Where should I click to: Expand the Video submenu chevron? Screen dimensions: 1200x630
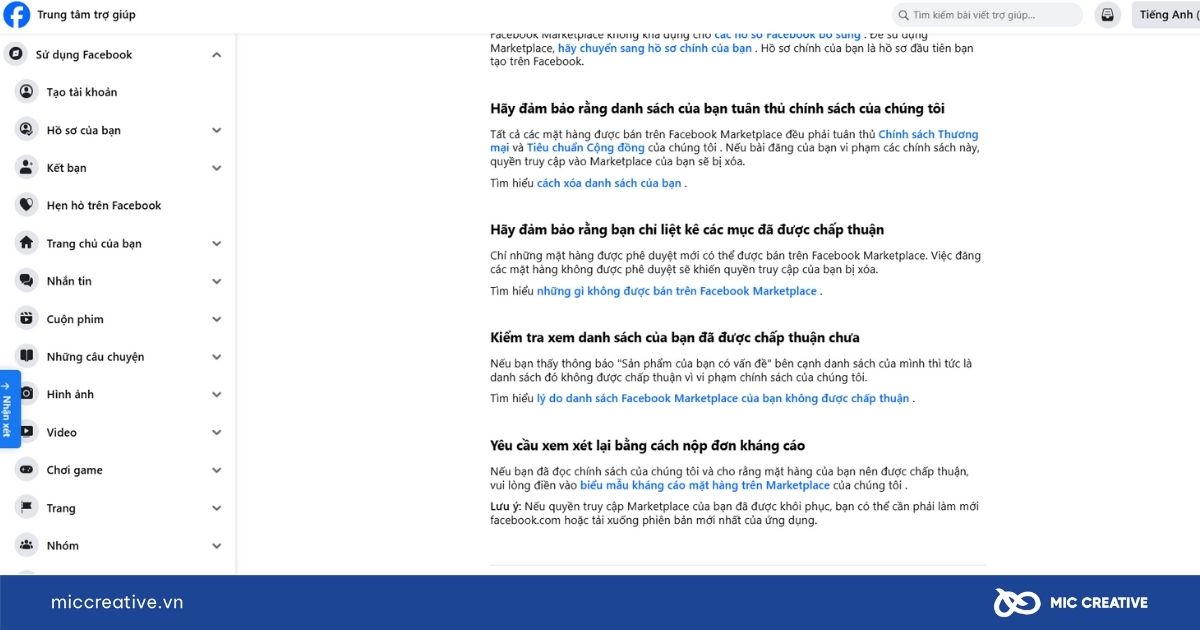(x=217, y=432)
